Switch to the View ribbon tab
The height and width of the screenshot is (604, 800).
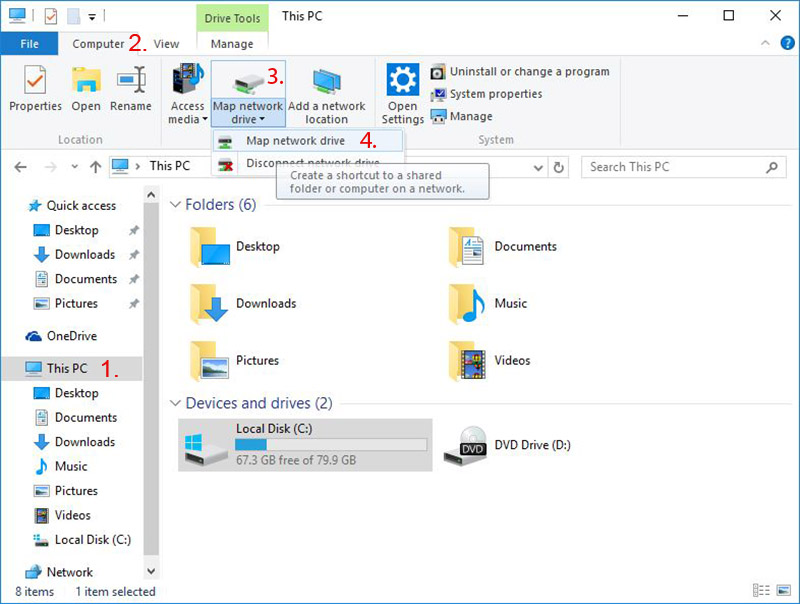click(166, 44)
